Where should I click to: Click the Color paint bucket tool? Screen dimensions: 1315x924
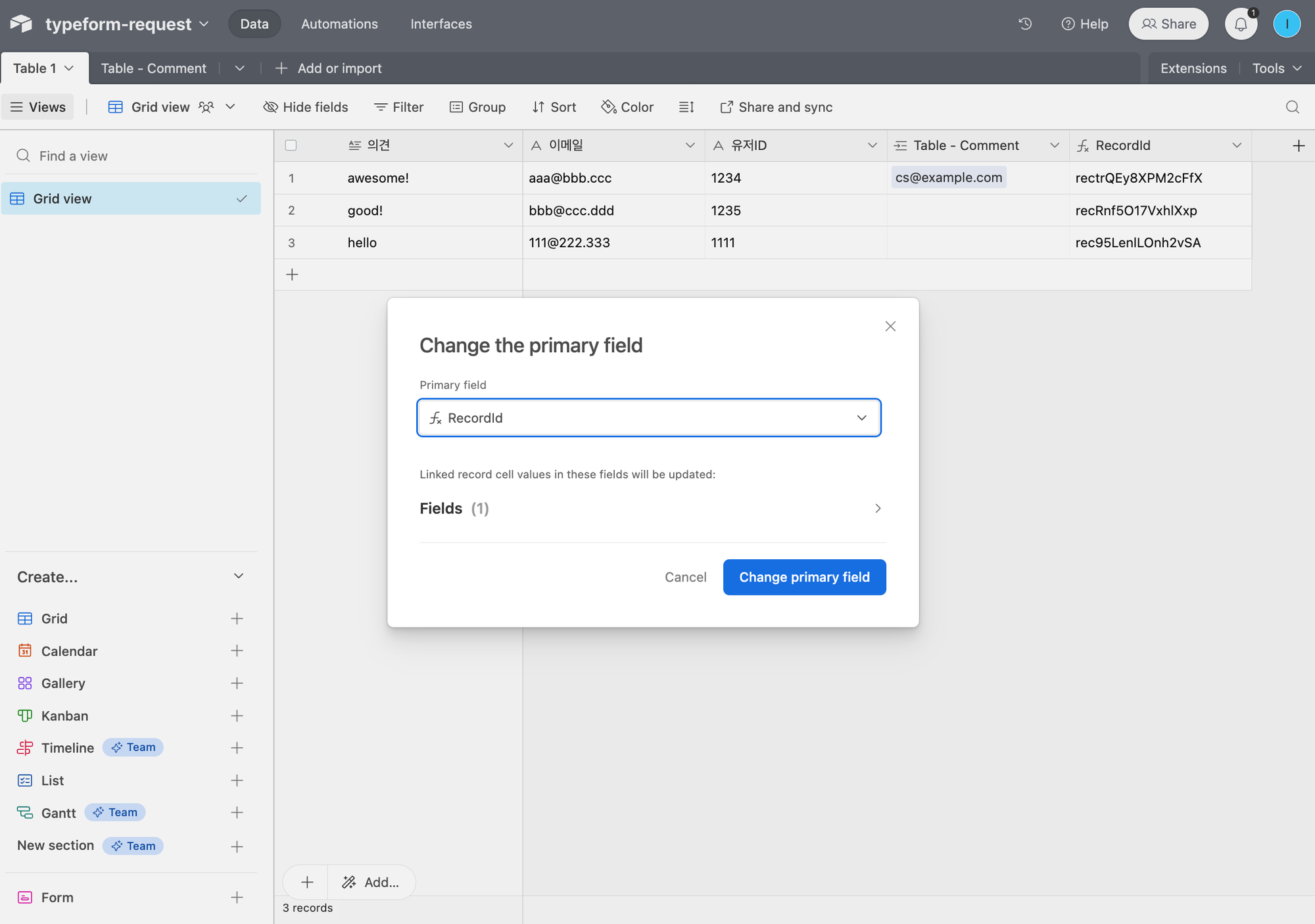tap(627, 107)
